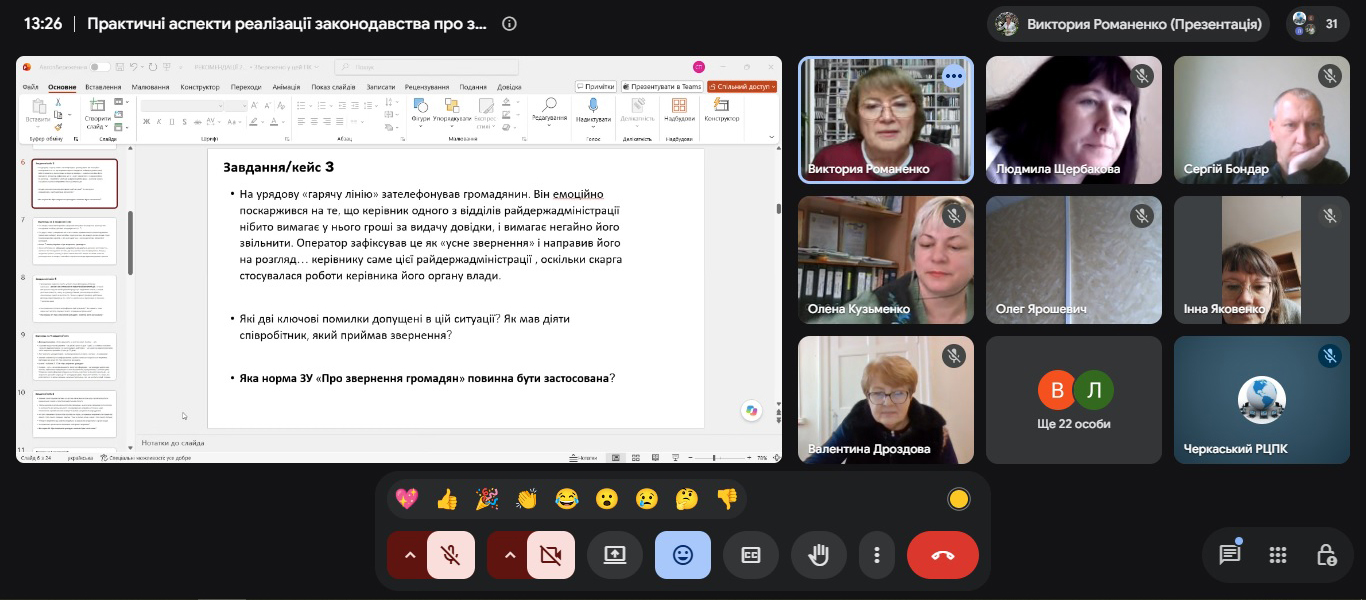Adjust the PowerPoint zoom slider

pos(713,458)
